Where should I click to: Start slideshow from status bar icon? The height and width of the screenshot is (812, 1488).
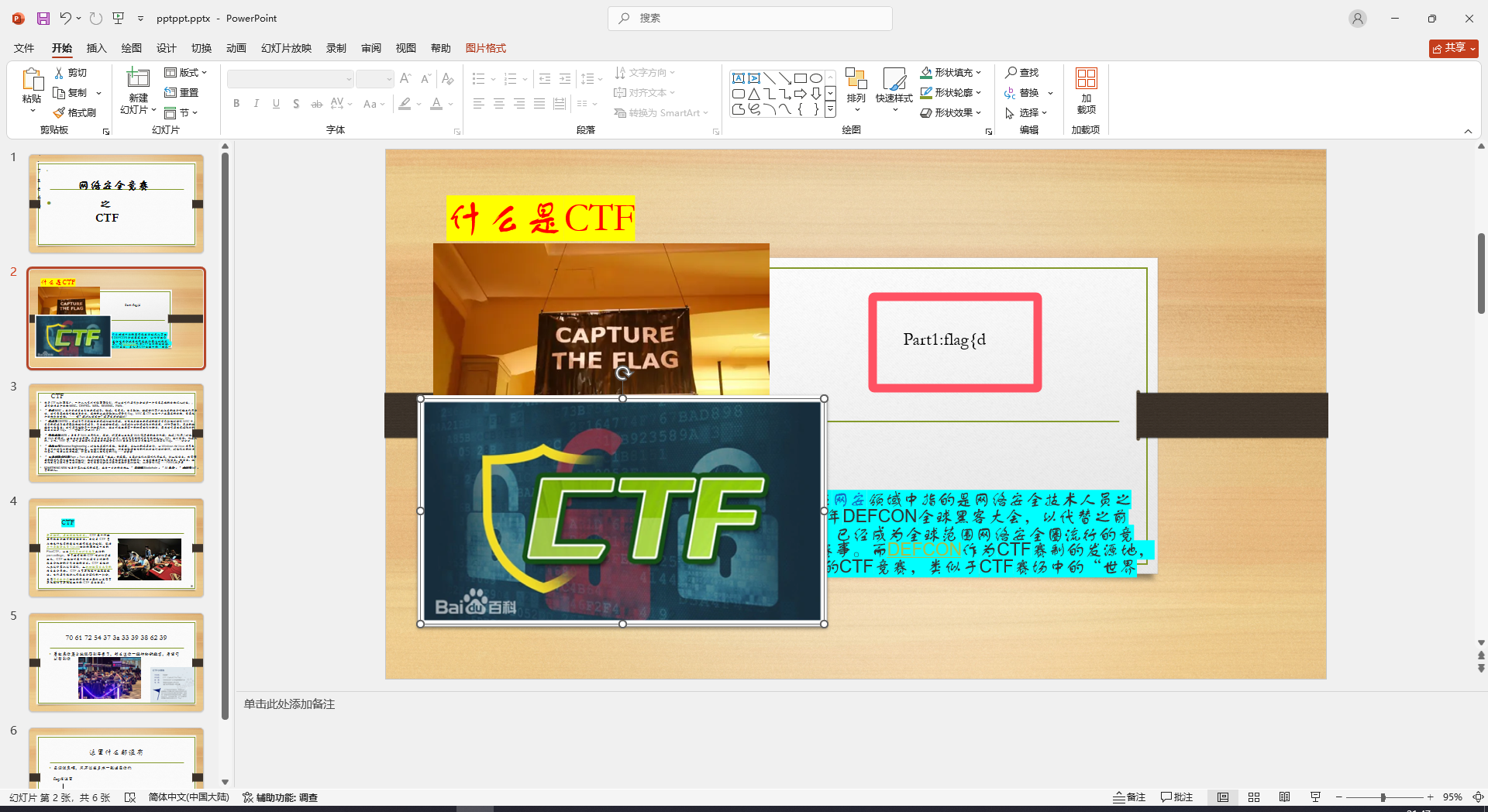tap(1315, 797)
